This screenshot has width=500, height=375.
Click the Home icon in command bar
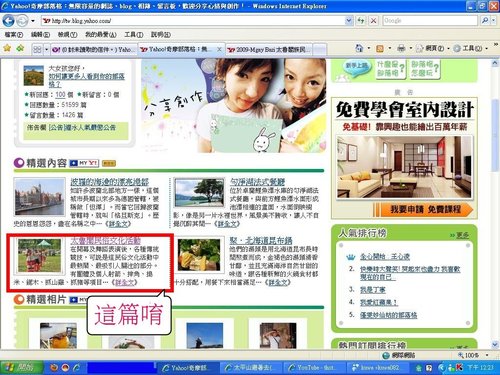pos(359,48)
